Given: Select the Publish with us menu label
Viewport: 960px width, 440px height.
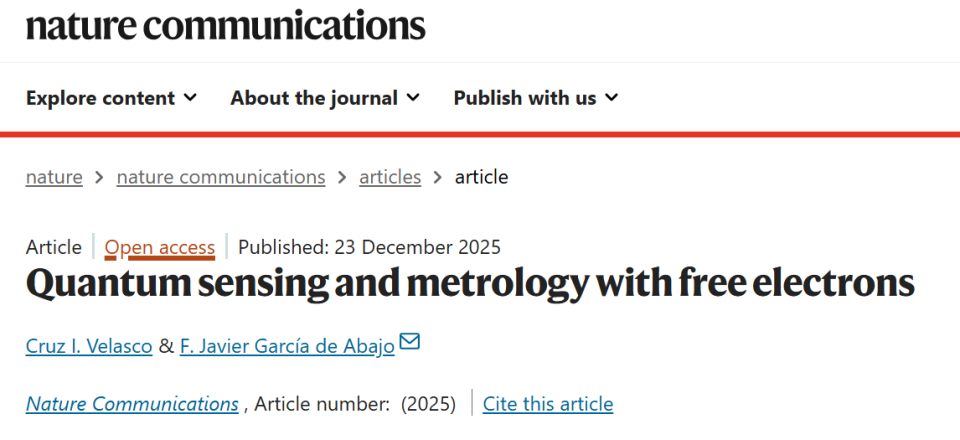Looking at the screenshot, I should click(525, 98).
